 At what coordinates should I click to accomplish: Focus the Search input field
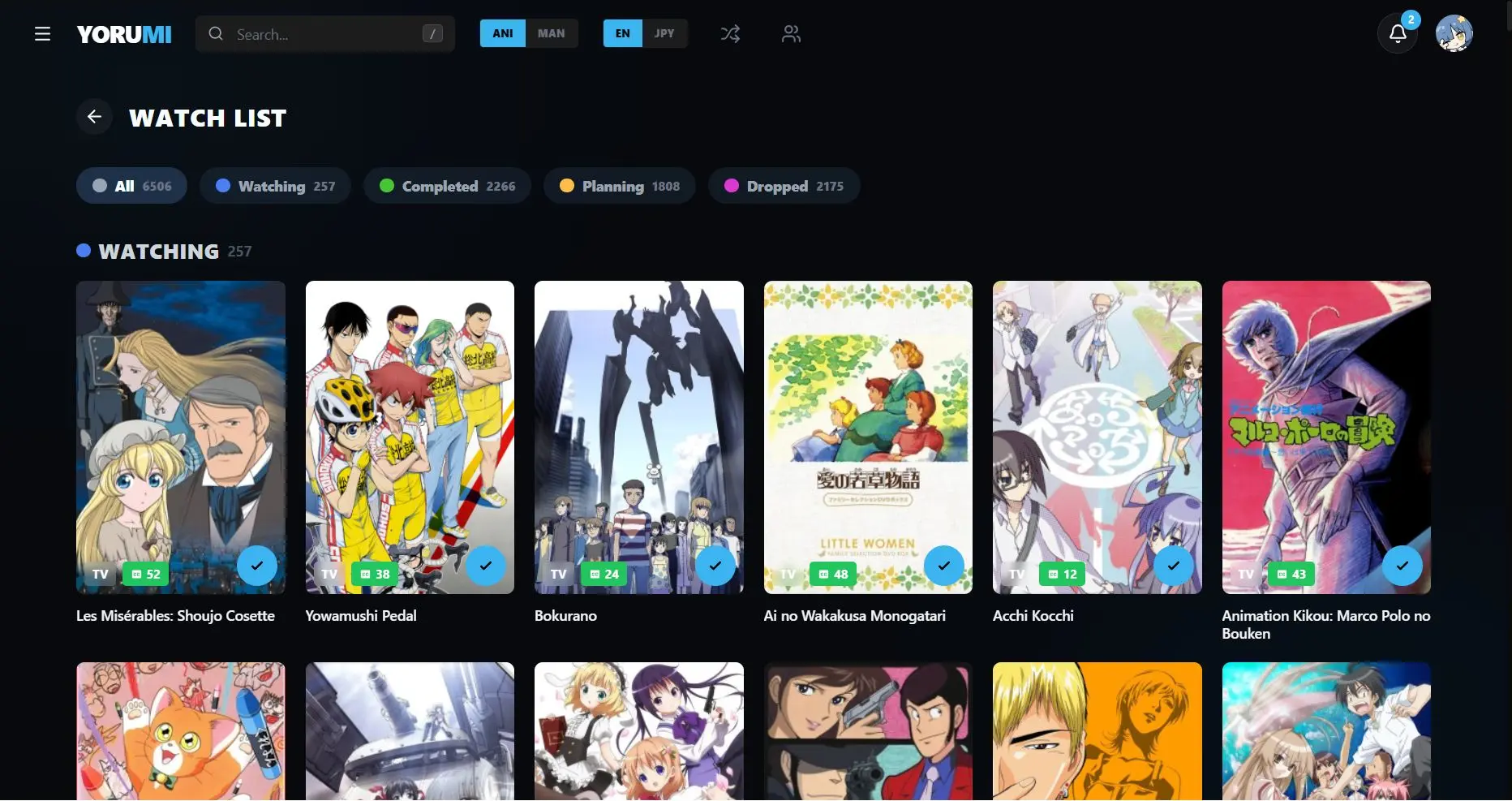pos(325,34)
